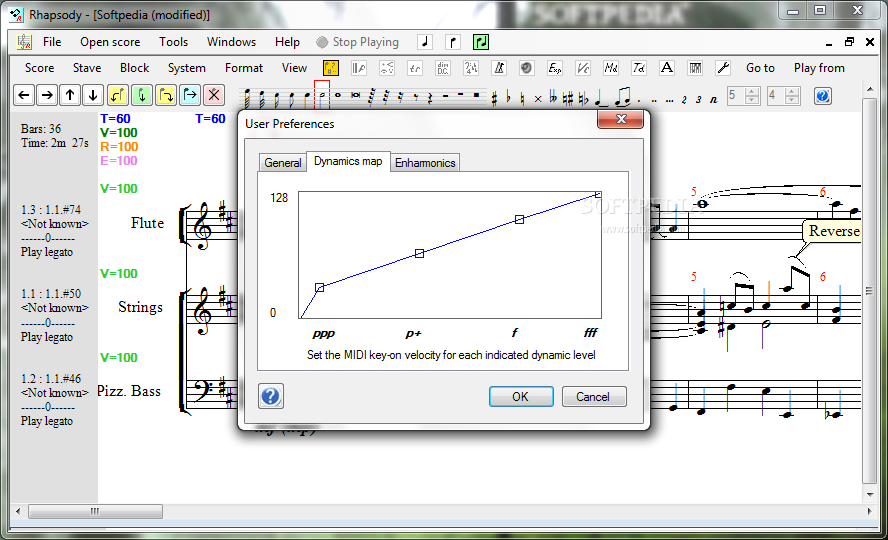Image resolution: width=888 pixels, height=540 pixels.
Task: Open the System menu
Action: click(x=186, y=68)
